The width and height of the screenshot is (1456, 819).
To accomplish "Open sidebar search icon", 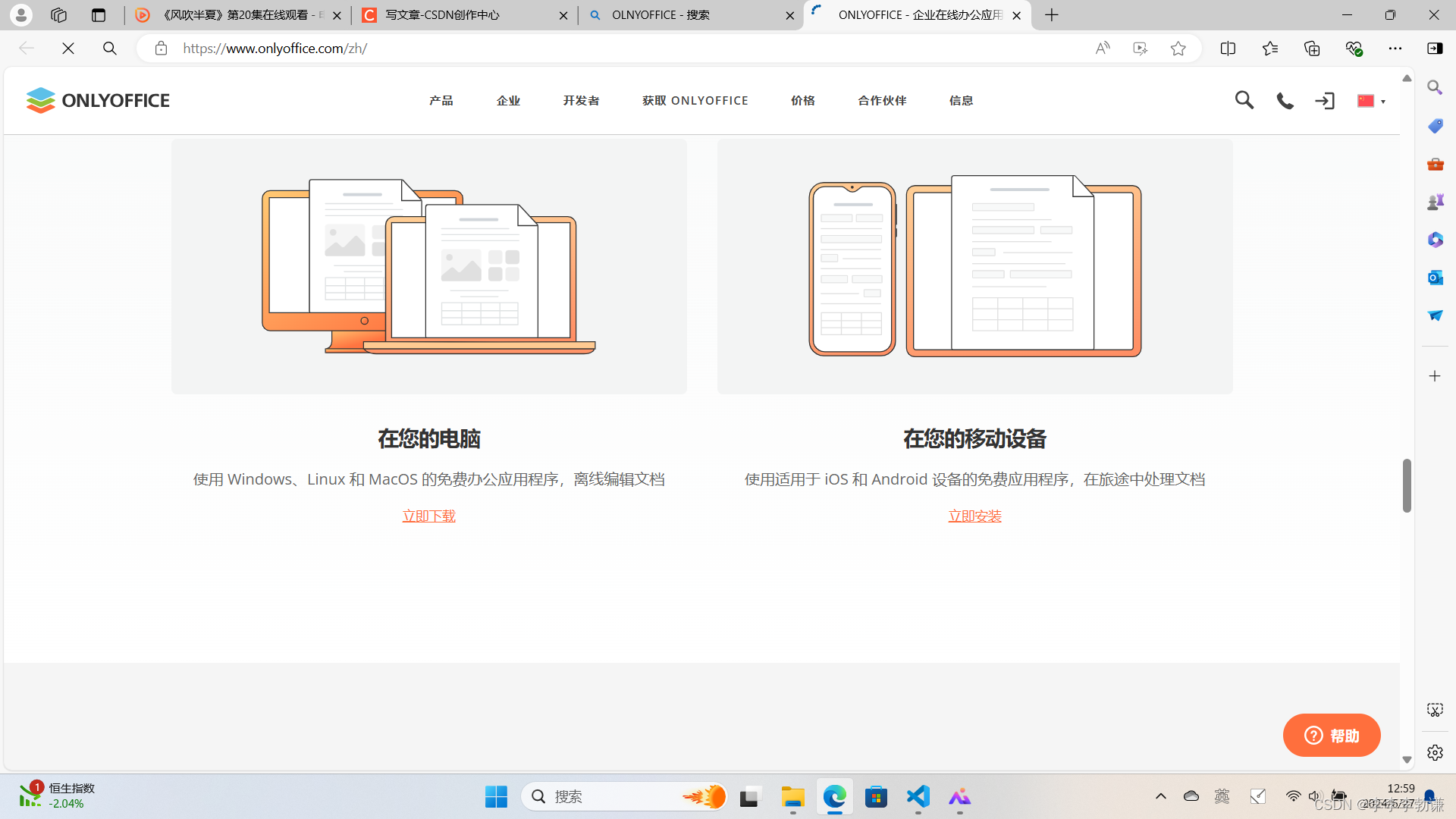I will point(1435,88).
